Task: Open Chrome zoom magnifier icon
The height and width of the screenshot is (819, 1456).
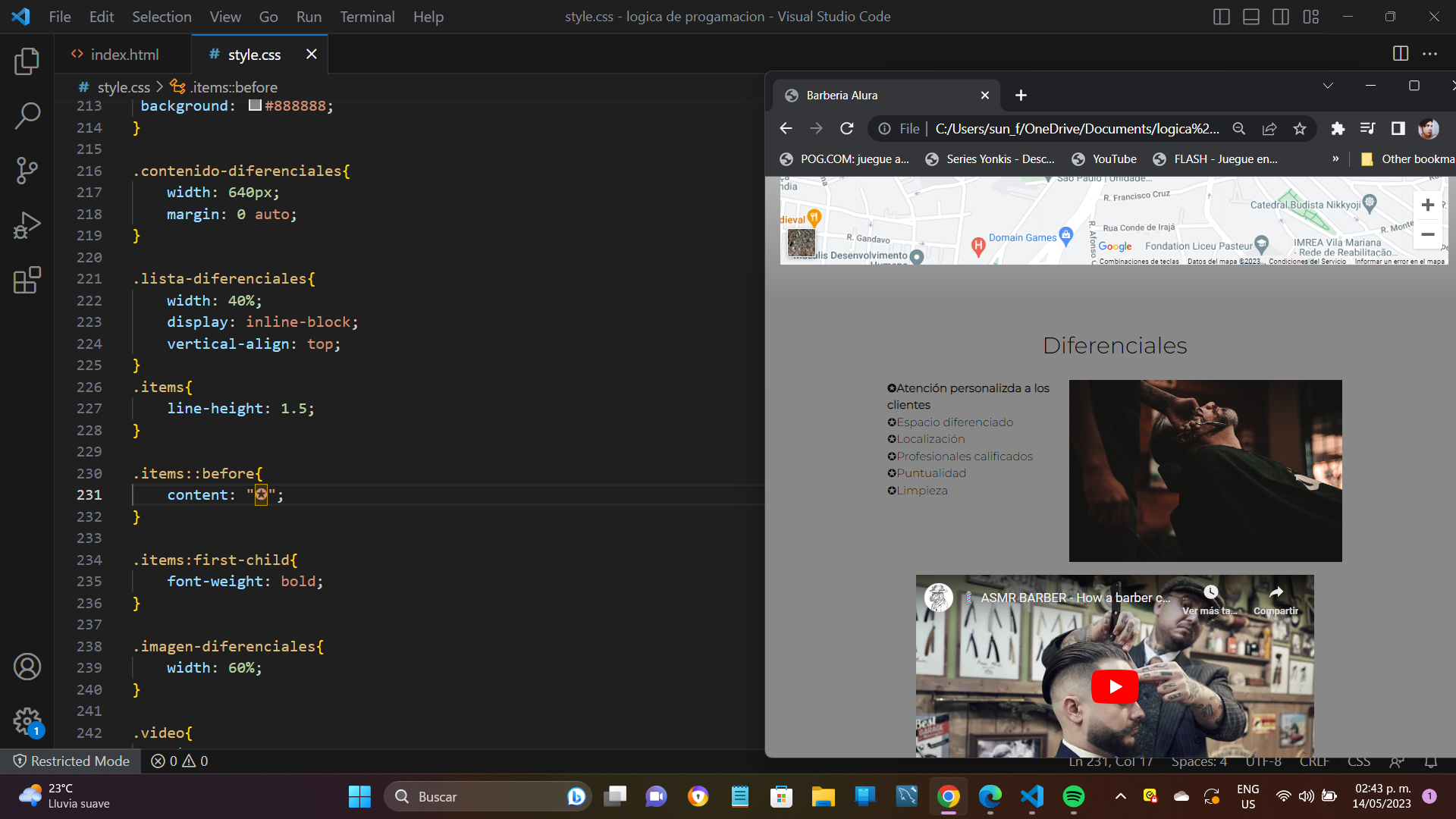Action: pyautogui.click(x=1239, y=129)
